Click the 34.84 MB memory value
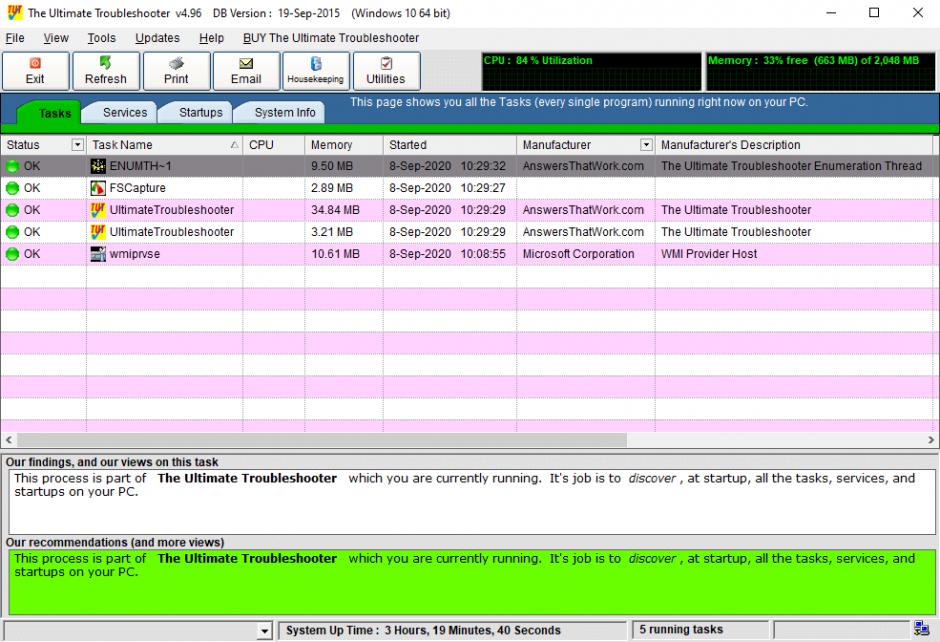The width and height of the screenshot is (940, 642). (x=335, y=210)
